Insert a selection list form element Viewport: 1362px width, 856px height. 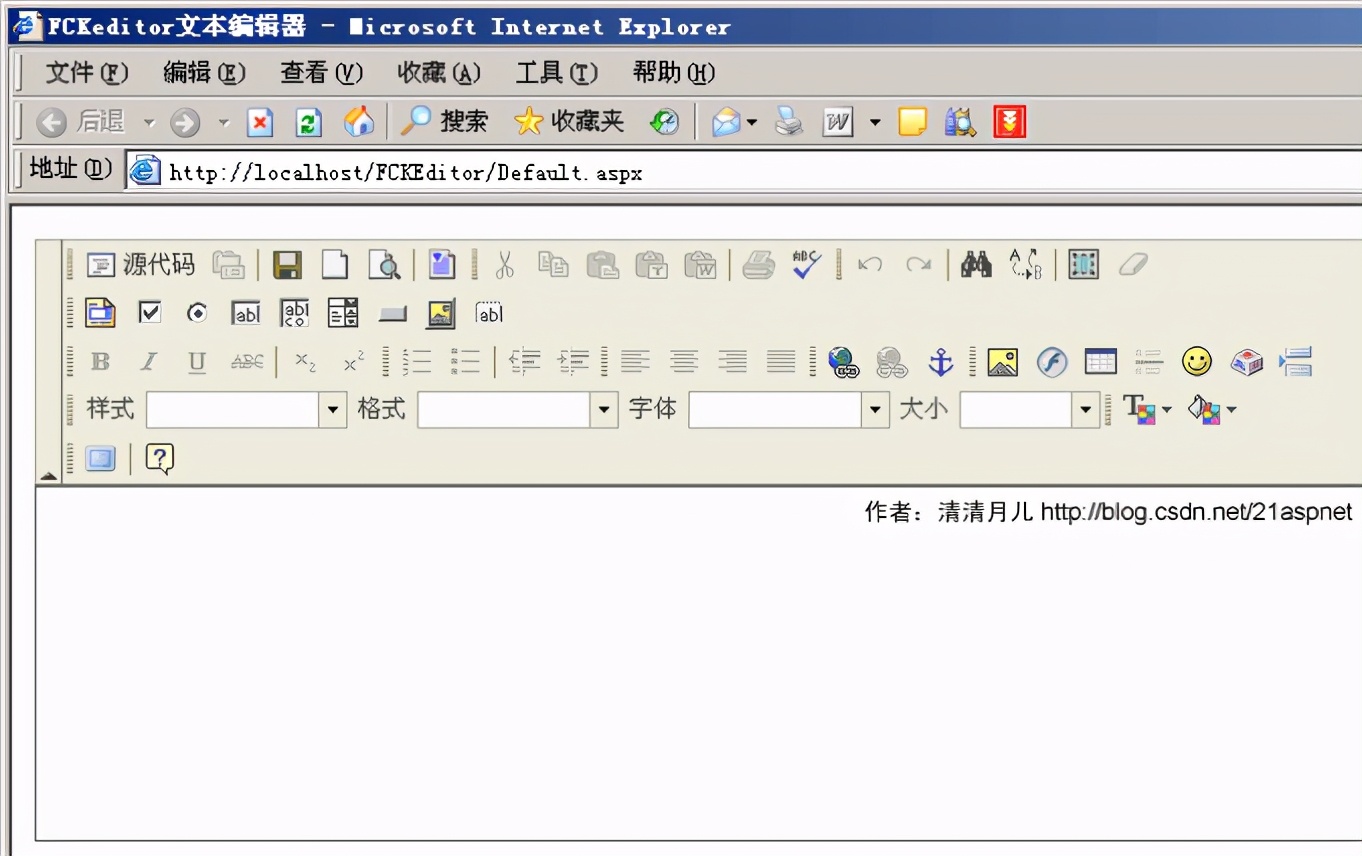(x=343, y=313)
